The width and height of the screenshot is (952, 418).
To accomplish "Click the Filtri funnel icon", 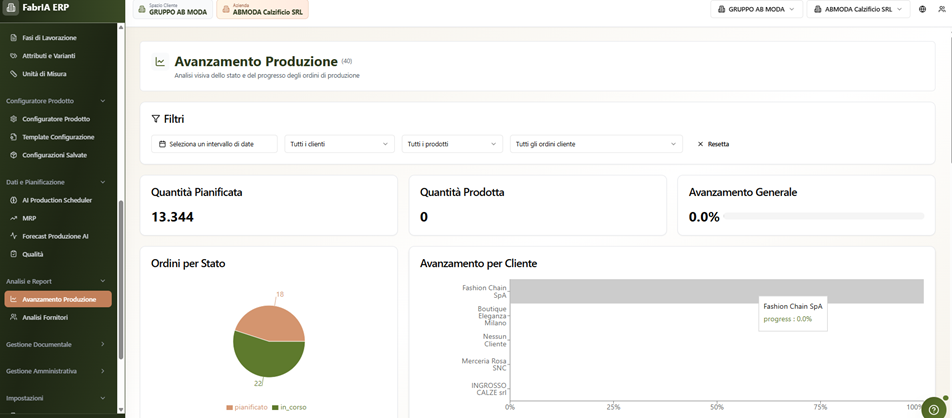I will 155,119.
